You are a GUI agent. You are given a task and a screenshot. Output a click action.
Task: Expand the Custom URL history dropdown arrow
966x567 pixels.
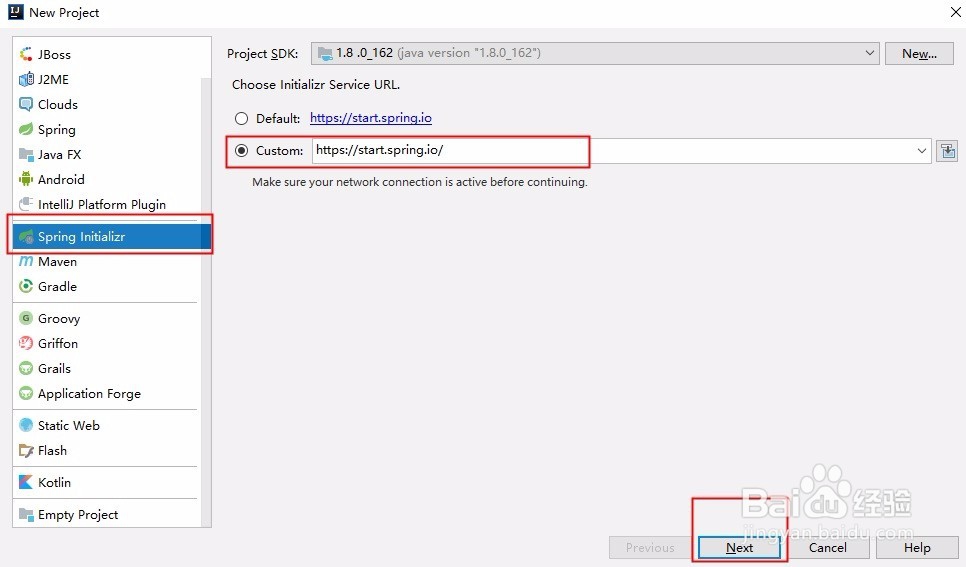[921, 151]
